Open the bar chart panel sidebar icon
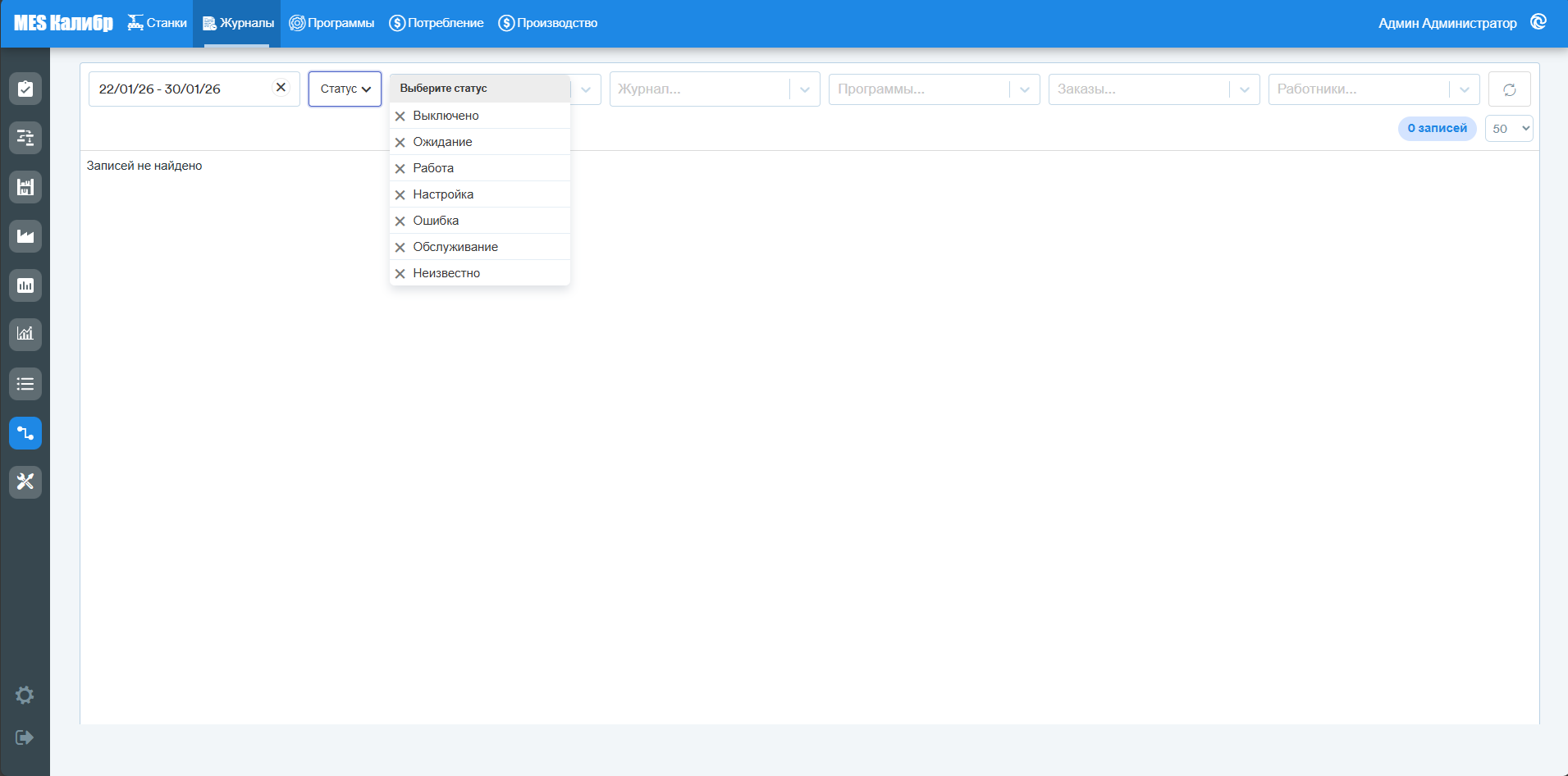This screenshot has height=776, width=1568. pyautogui.click(x=25, y=285)
